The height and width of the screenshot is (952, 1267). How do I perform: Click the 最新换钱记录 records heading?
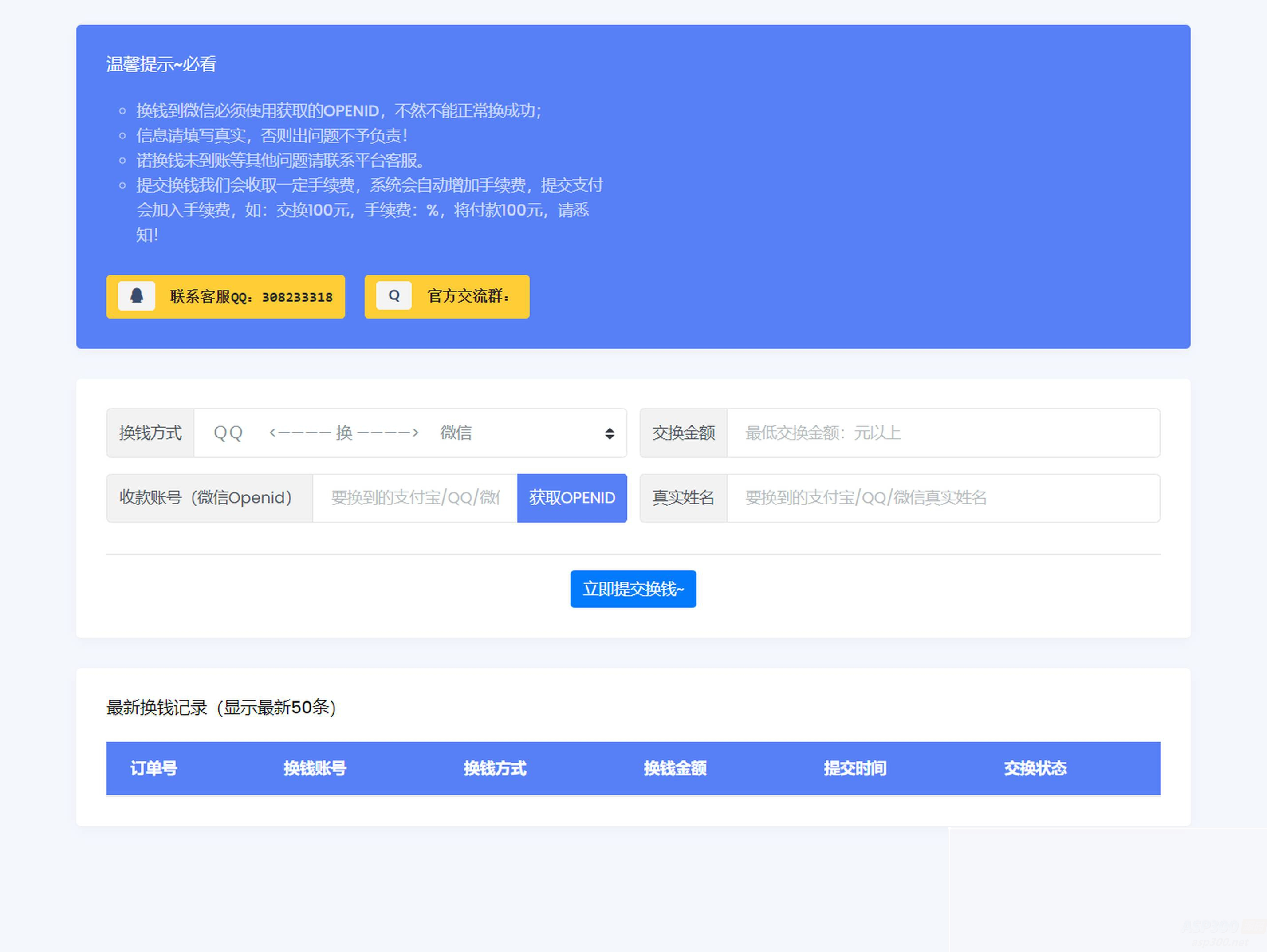click(221, 708)
